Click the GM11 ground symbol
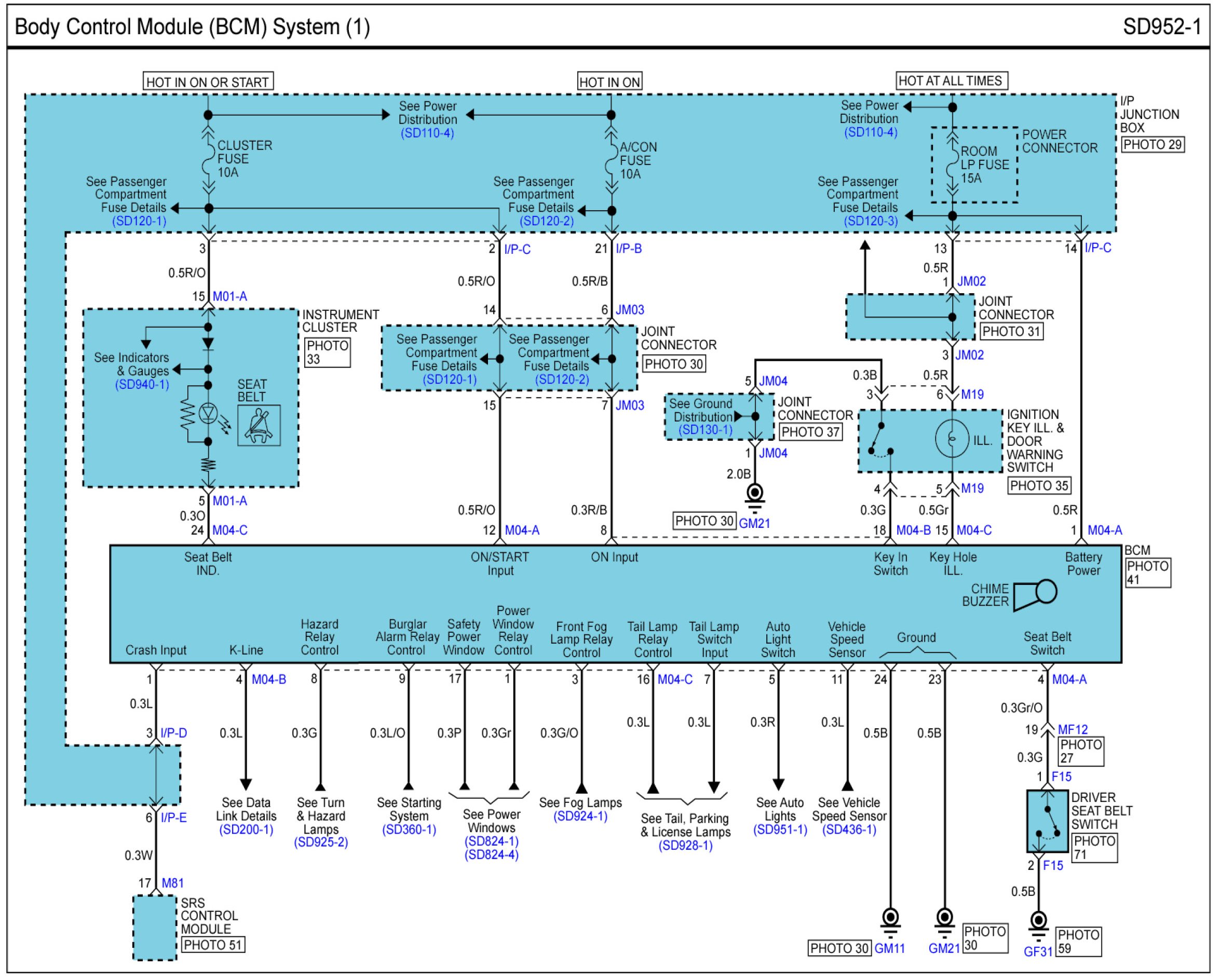The height and width of the screenshot is (980, 1220). coord(891,921)
